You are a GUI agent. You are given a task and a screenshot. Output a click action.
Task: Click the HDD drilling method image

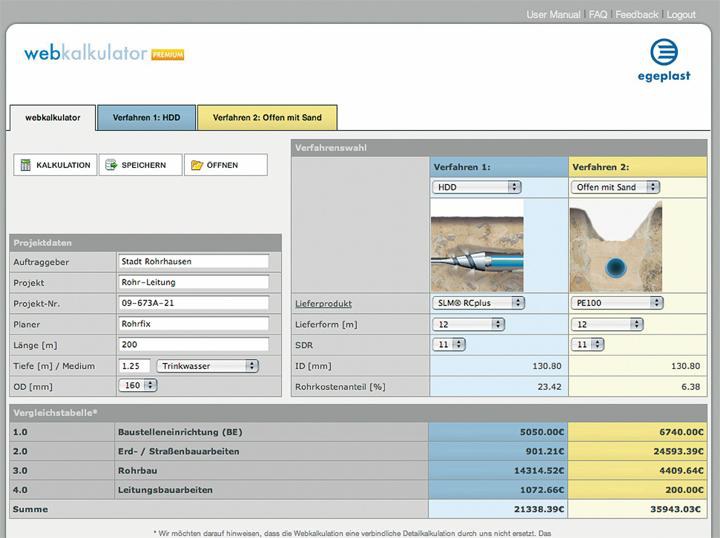point(477,246)
